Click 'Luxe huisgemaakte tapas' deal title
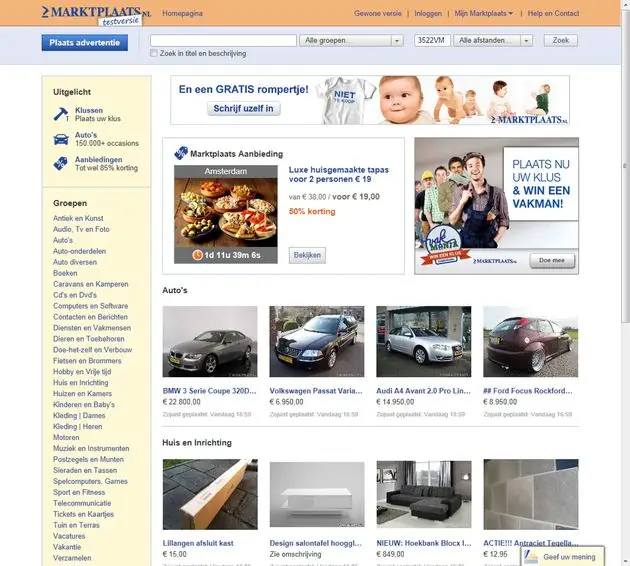 (339, 174)
